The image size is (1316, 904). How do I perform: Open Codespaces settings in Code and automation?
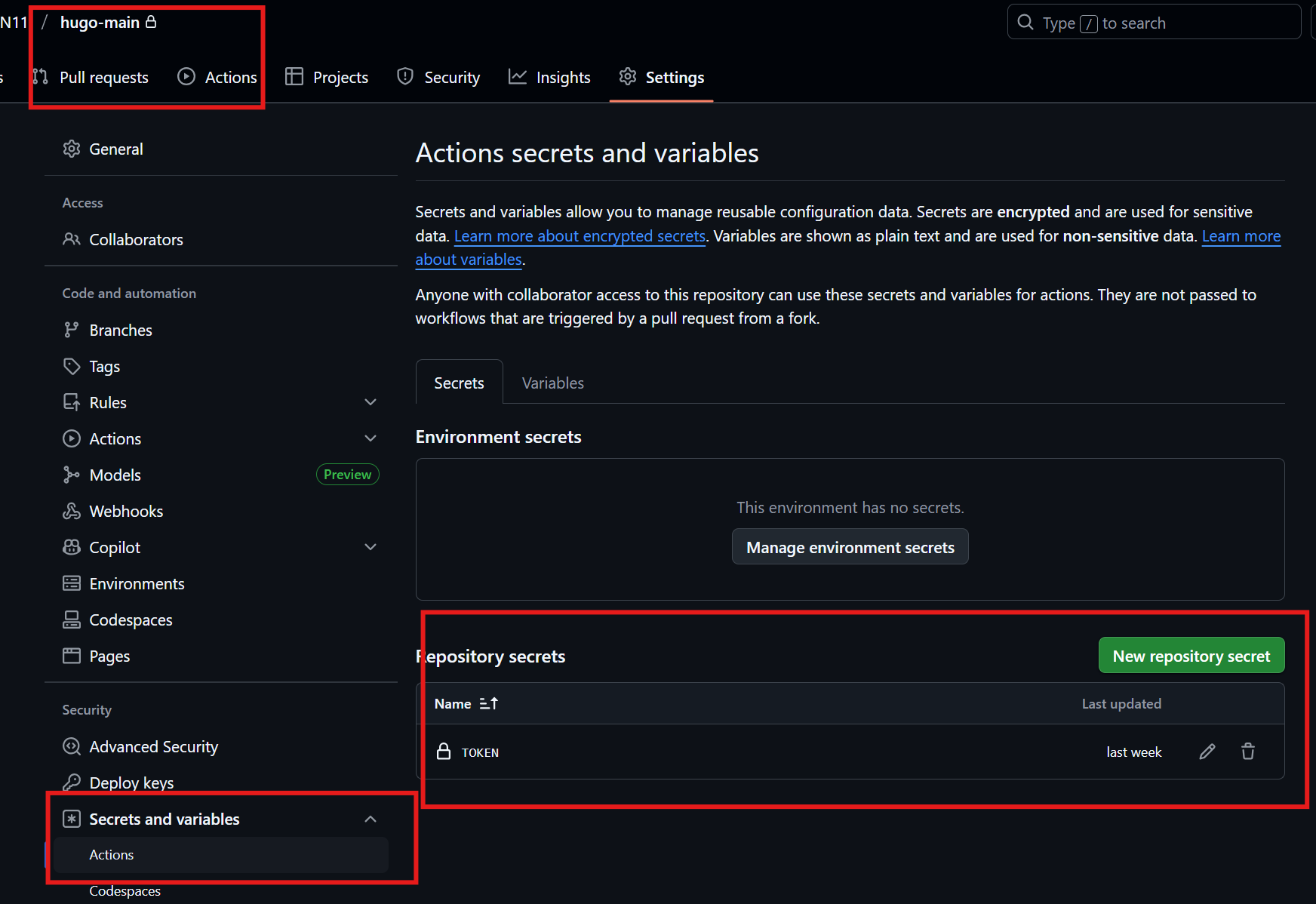(221, 620)
